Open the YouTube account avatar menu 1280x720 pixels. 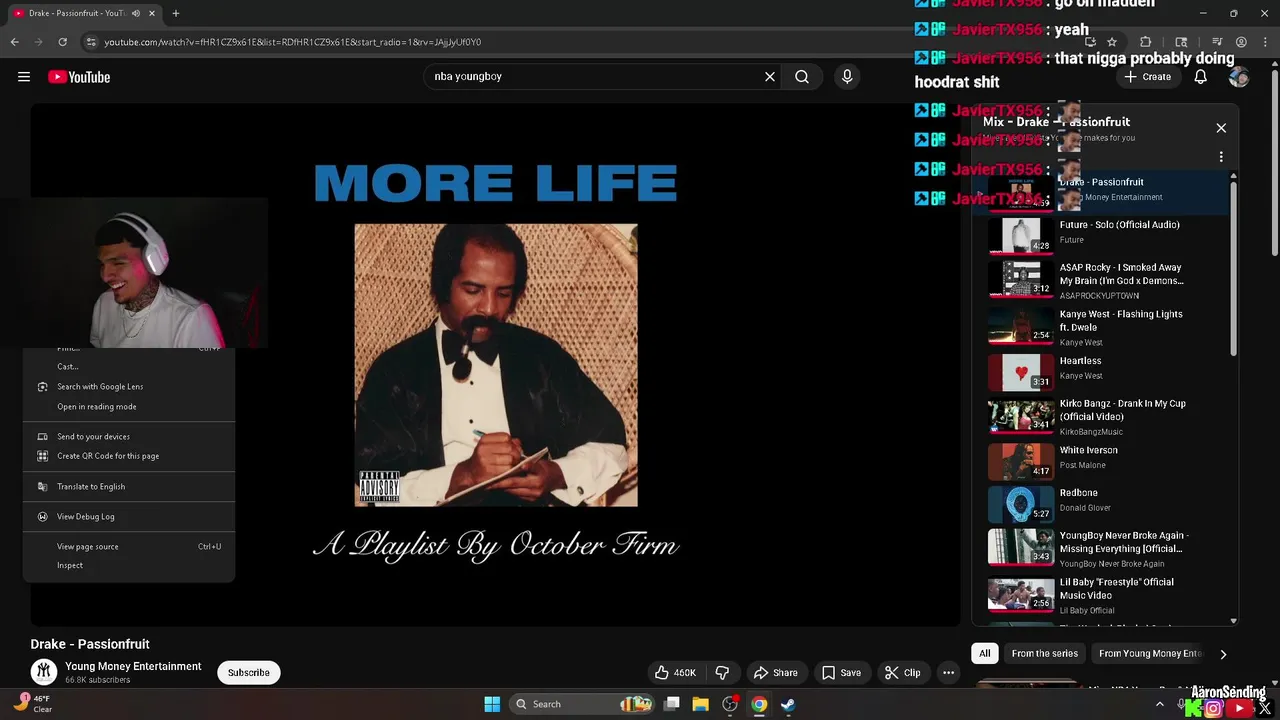point(1239,77)
